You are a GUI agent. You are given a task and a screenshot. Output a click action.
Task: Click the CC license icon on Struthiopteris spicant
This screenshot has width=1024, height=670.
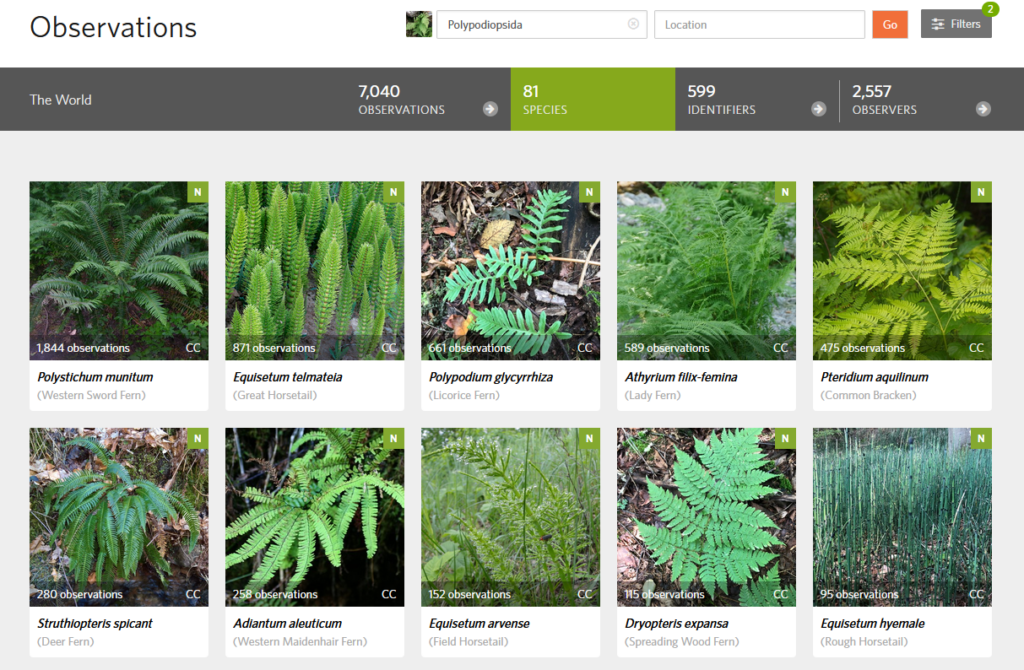point(193,594)
